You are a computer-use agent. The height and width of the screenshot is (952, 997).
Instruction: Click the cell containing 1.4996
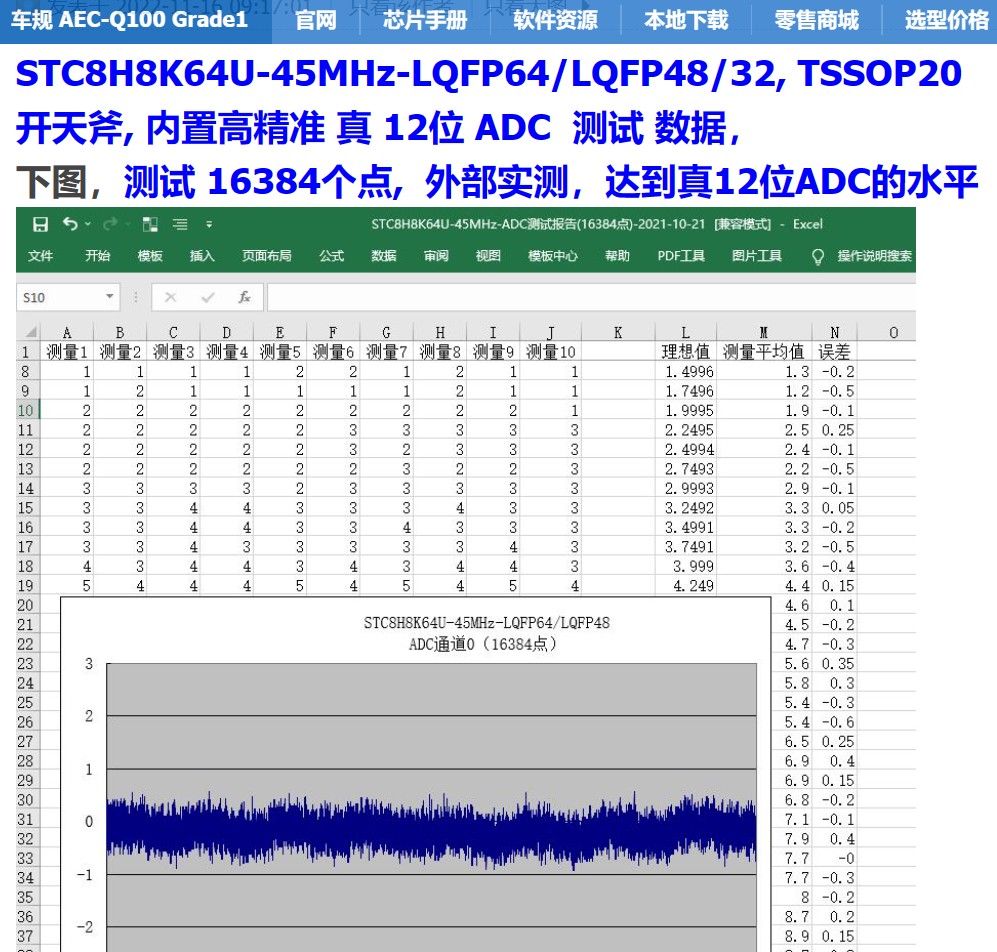(x=685, y=371)
